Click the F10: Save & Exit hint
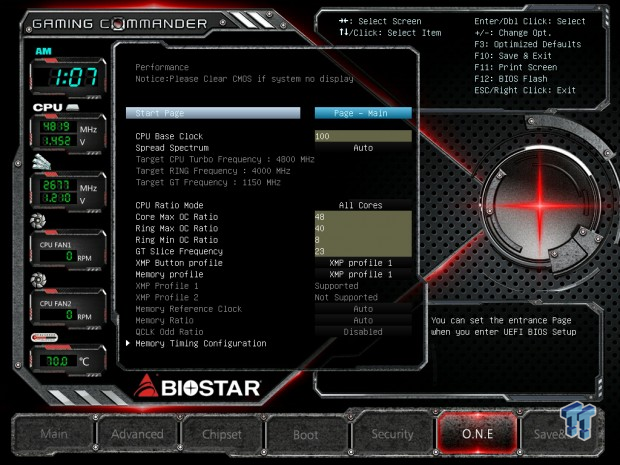Image resolution: width=620 pixels, height=465 pixels. [513, 56]
